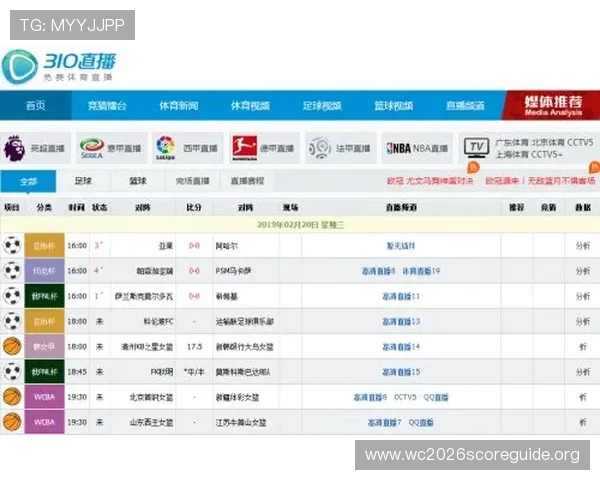This screenshot has width=600, height=480.
Task: Click basketball icon in 山东西王女篮 row
Action: [12, 422]
